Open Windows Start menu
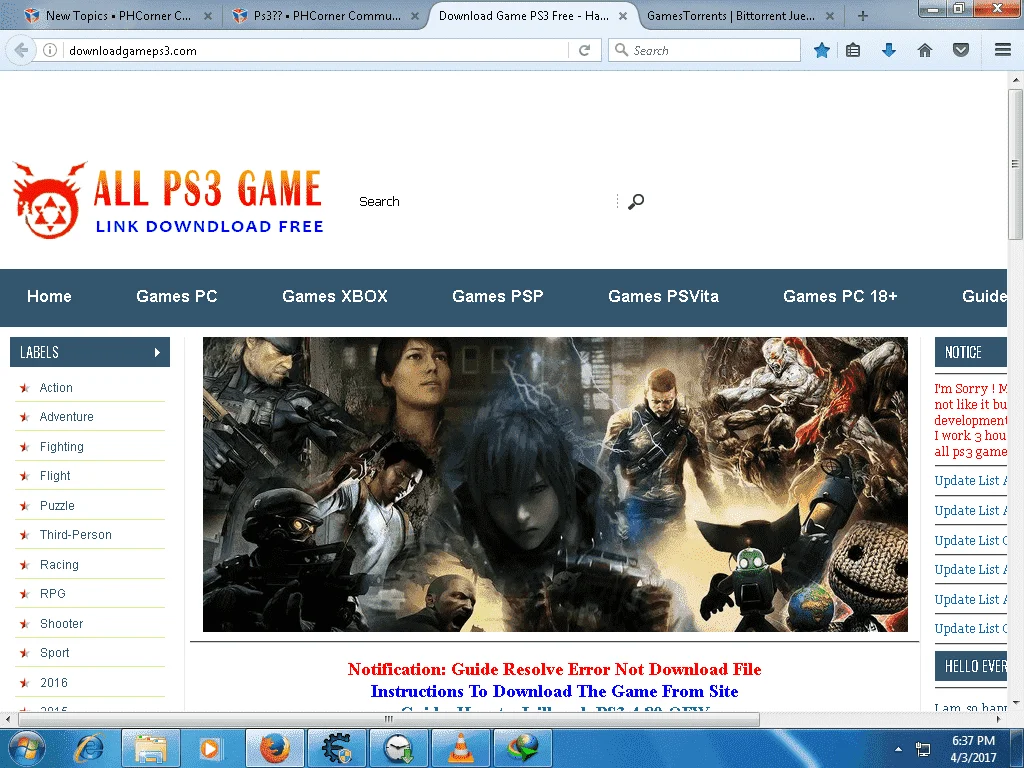Screen dimensions: 1024x768 tap(27, 748)
